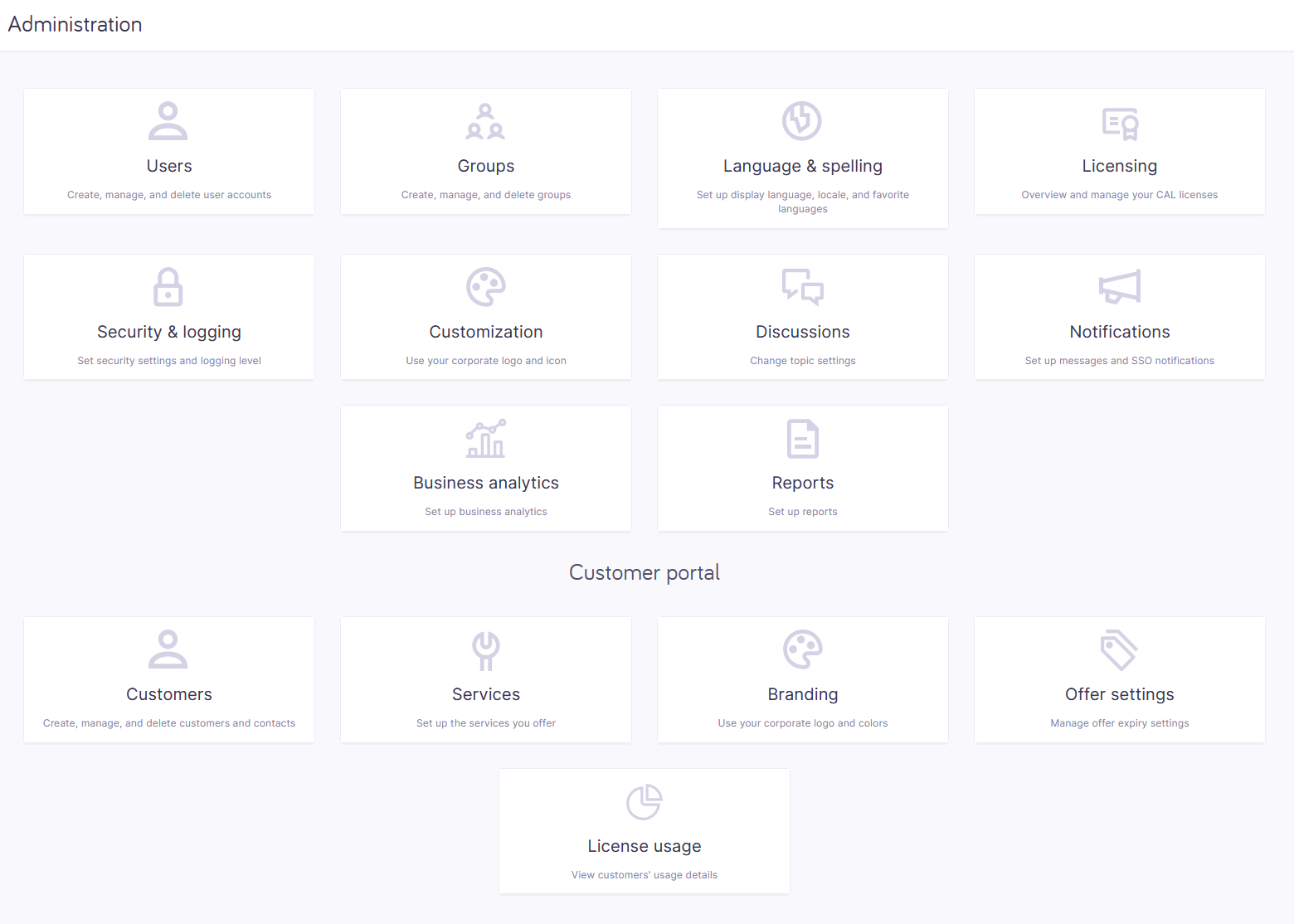Screen dimensions: 1294x924
Task: Open Set up messages and SSO notifications link
Action: 1119,360
